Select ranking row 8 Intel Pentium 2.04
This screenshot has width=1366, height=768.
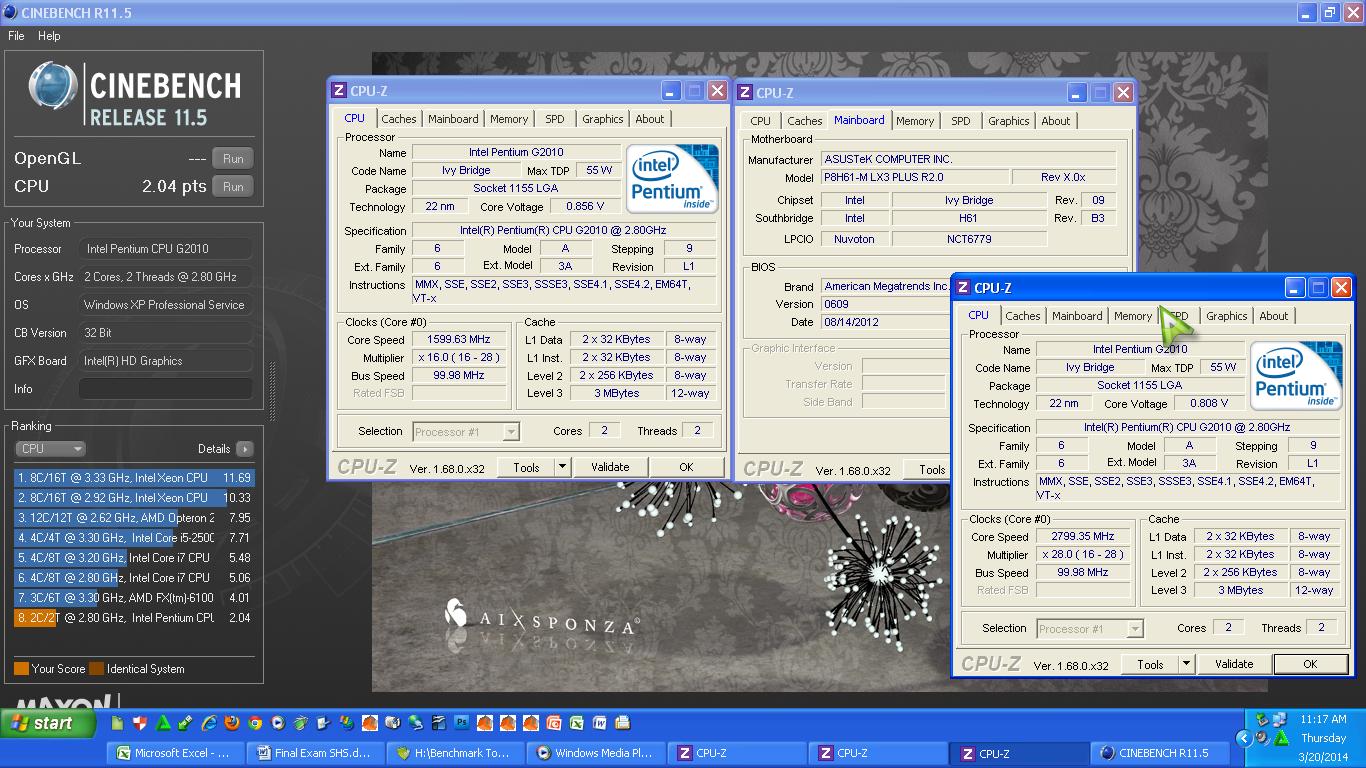(134, 618)
